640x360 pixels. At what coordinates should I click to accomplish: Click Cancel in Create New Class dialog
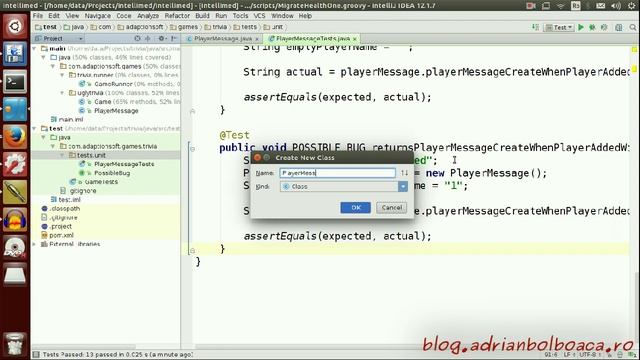click(391, 207)
